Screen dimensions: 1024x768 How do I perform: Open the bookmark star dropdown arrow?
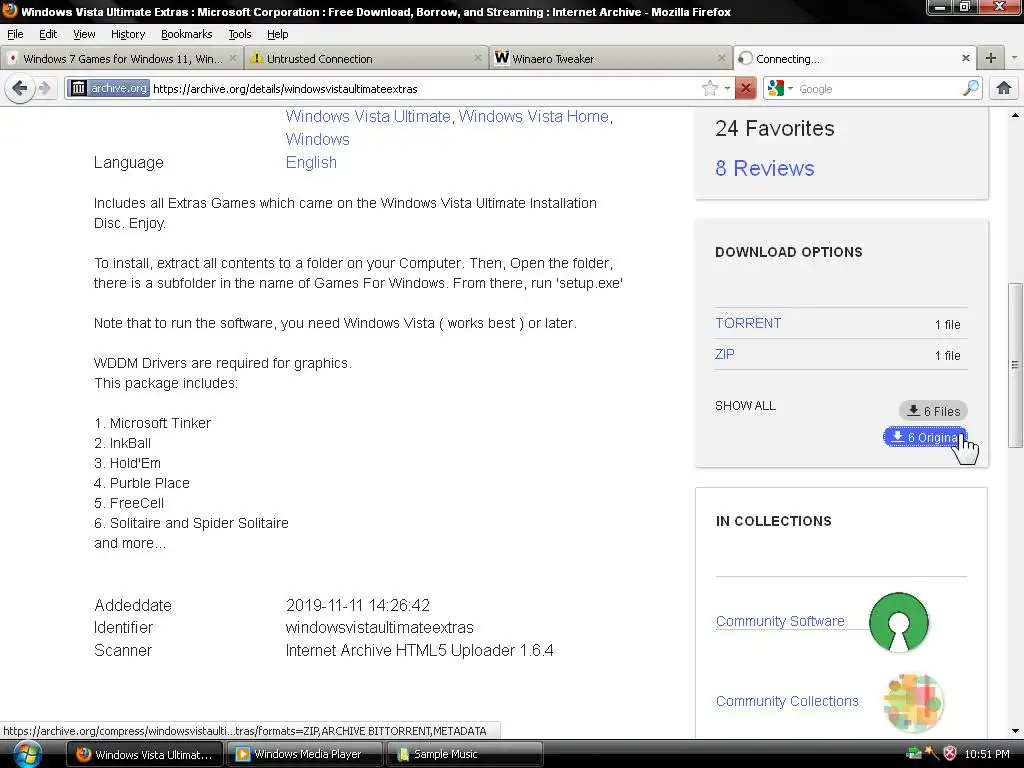(x=727, y=88)
